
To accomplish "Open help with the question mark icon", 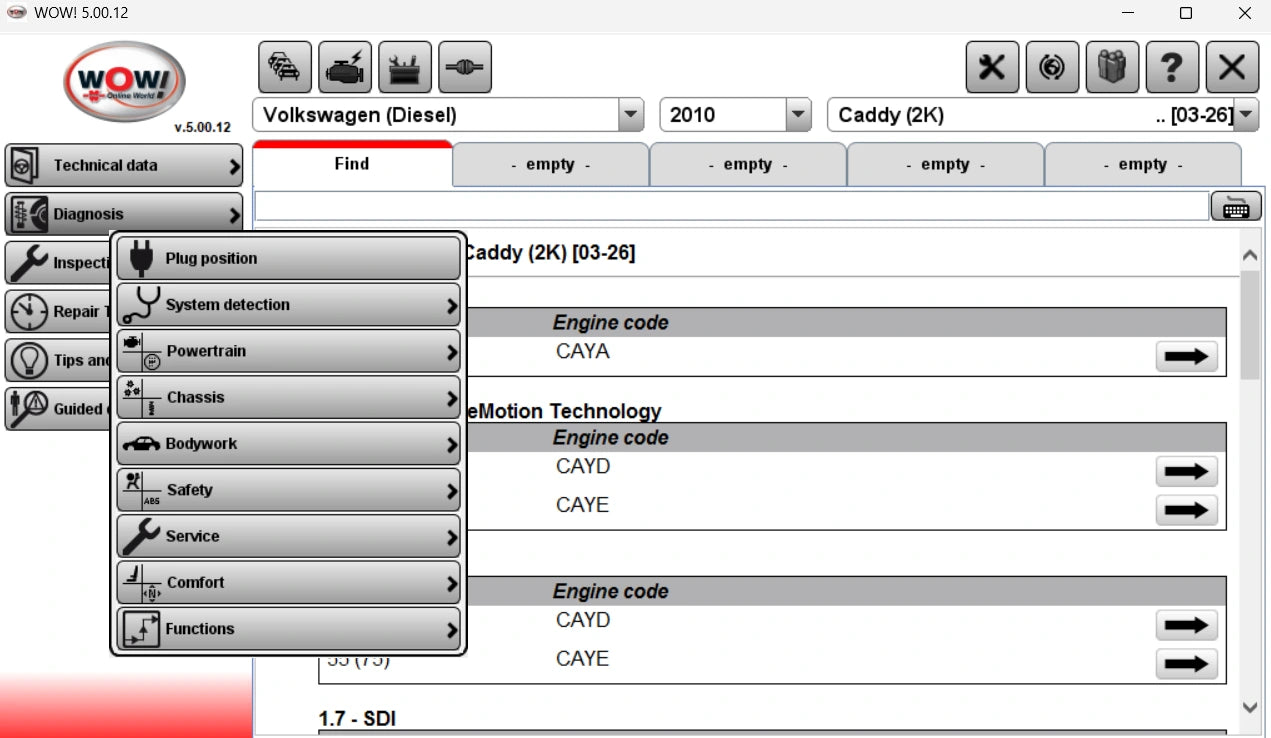I will coord(1172,68).
